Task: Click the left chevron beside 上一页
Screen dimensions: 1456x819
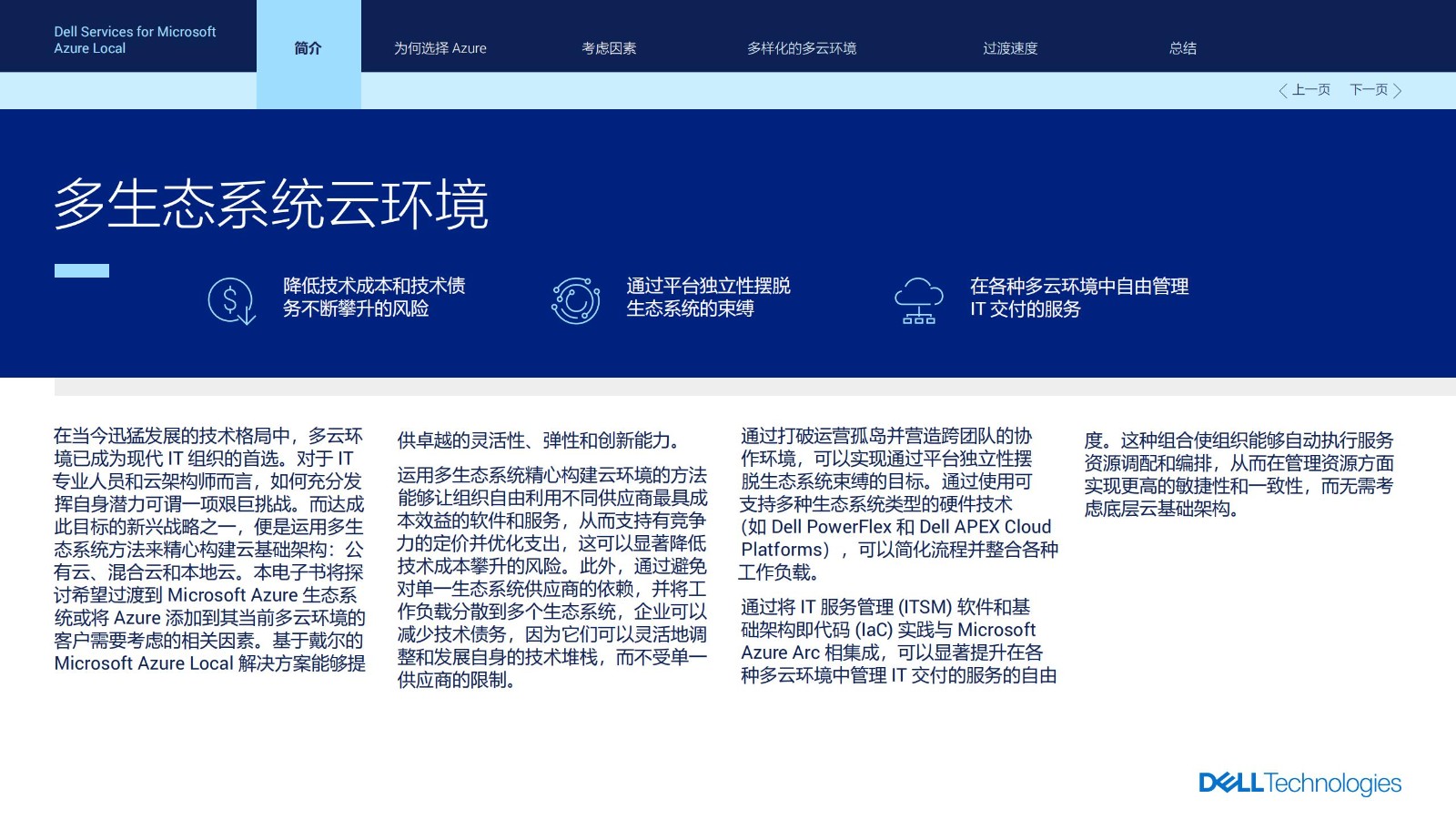Action: 1282,90
